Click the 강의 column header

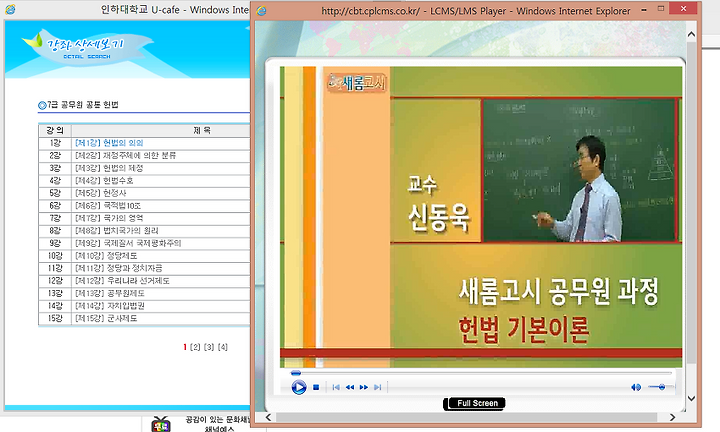[55, 130]
